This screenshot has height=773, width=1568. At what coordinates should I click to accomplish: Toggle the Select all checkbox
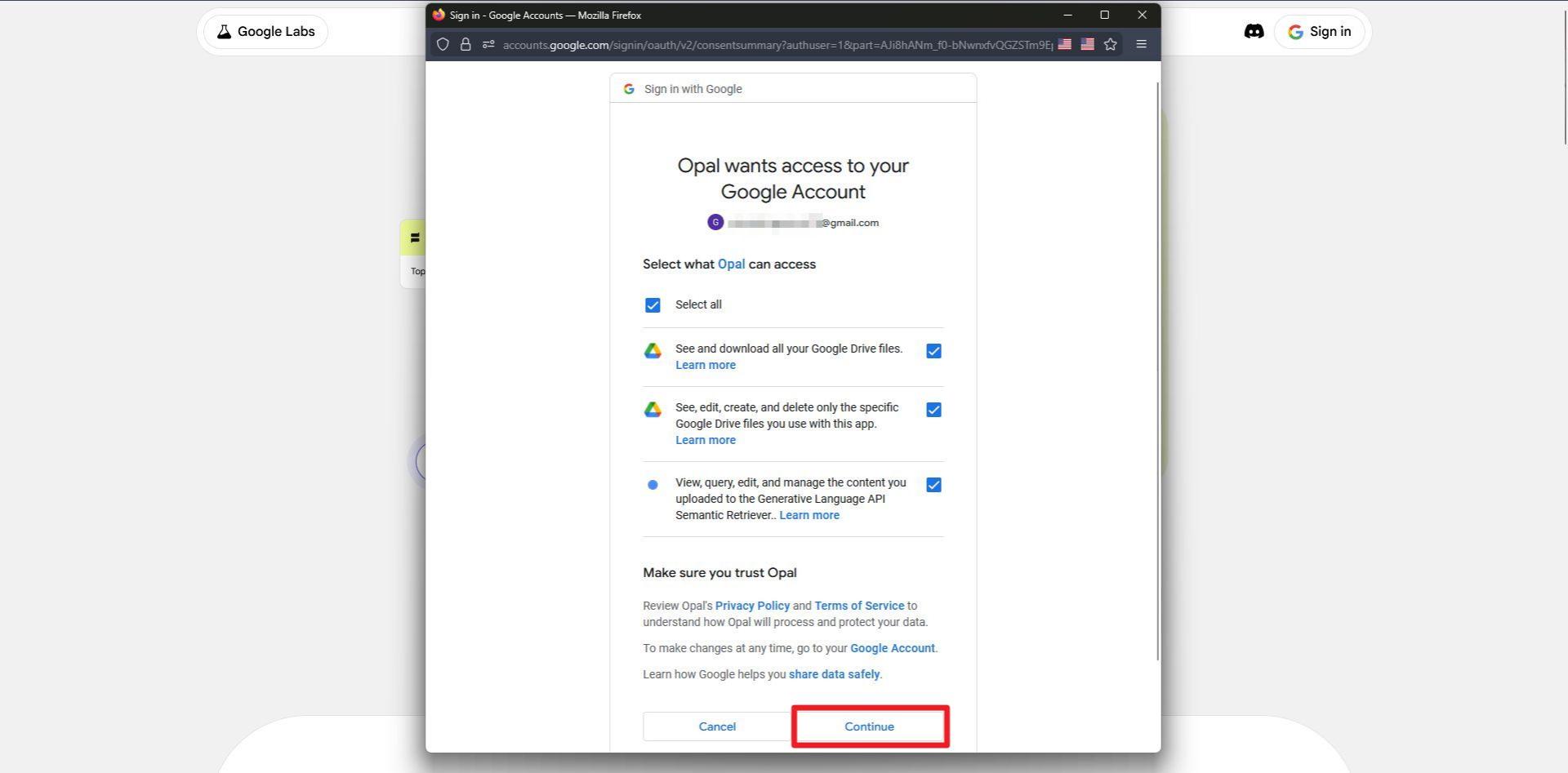pos(653,305)
